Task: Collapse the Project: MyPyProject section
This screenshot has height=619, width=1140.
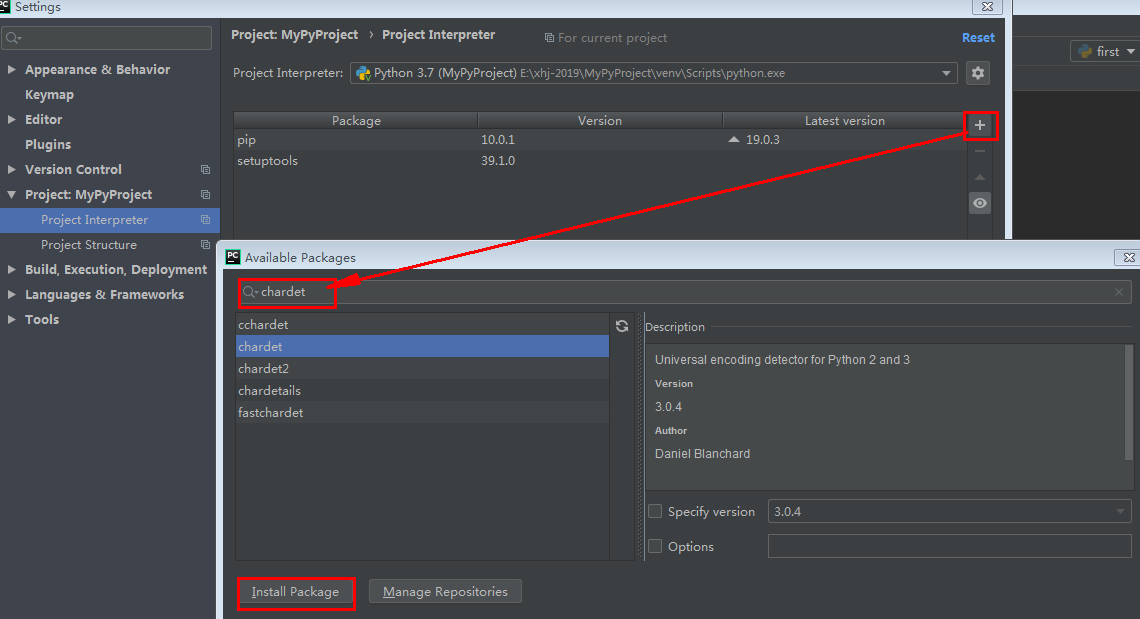Action: point(12,194)
